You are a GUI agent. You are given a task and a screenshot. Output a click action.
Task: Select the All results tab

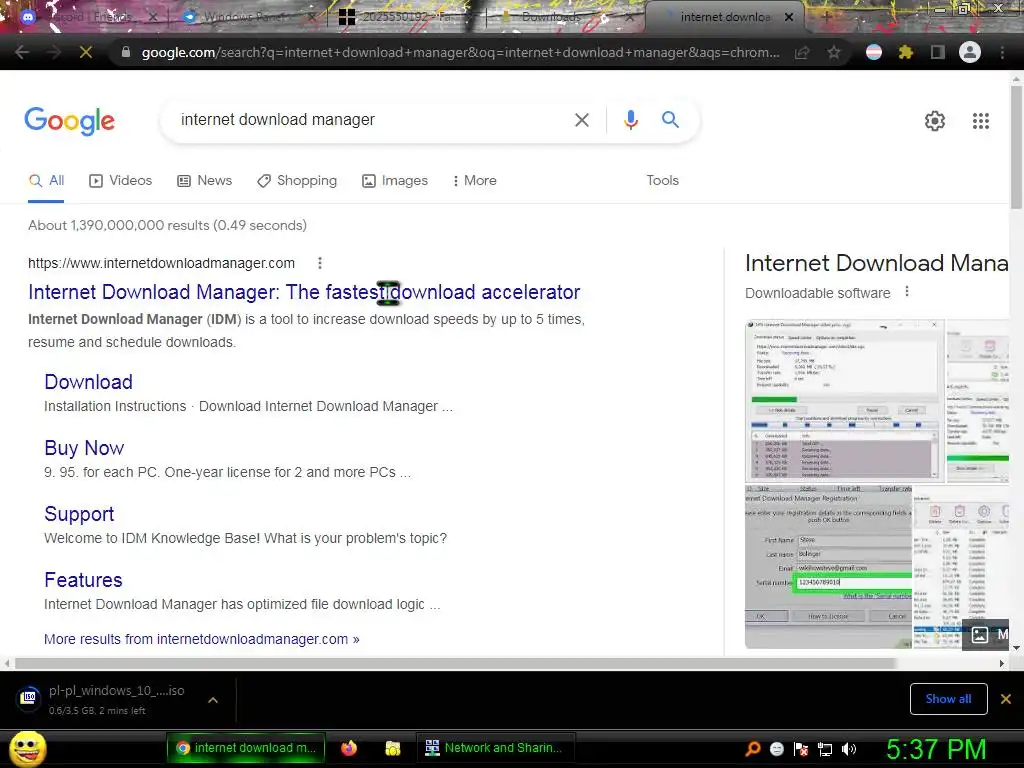pyautogui.click(x=46, y=181)
